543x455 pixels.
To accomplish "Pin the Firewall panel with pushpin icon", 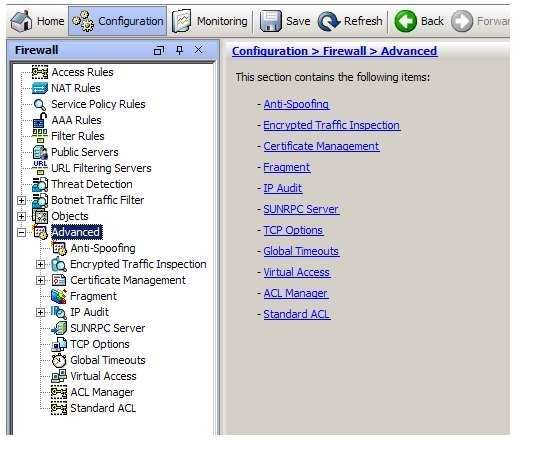I will tap(179, 50).
